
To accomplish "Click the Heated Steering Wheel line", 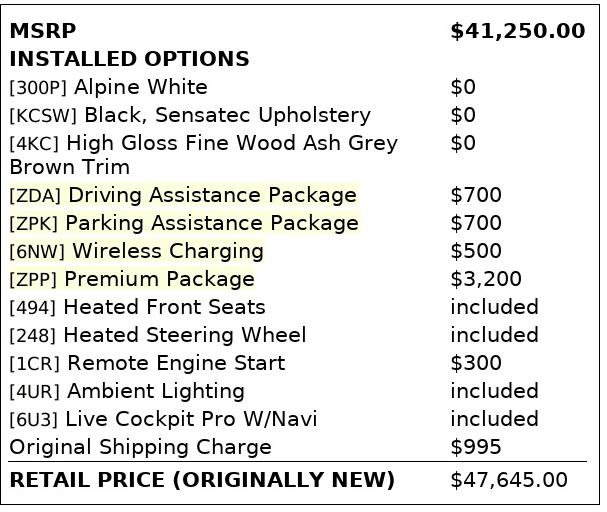I will [x=158, y=335].
